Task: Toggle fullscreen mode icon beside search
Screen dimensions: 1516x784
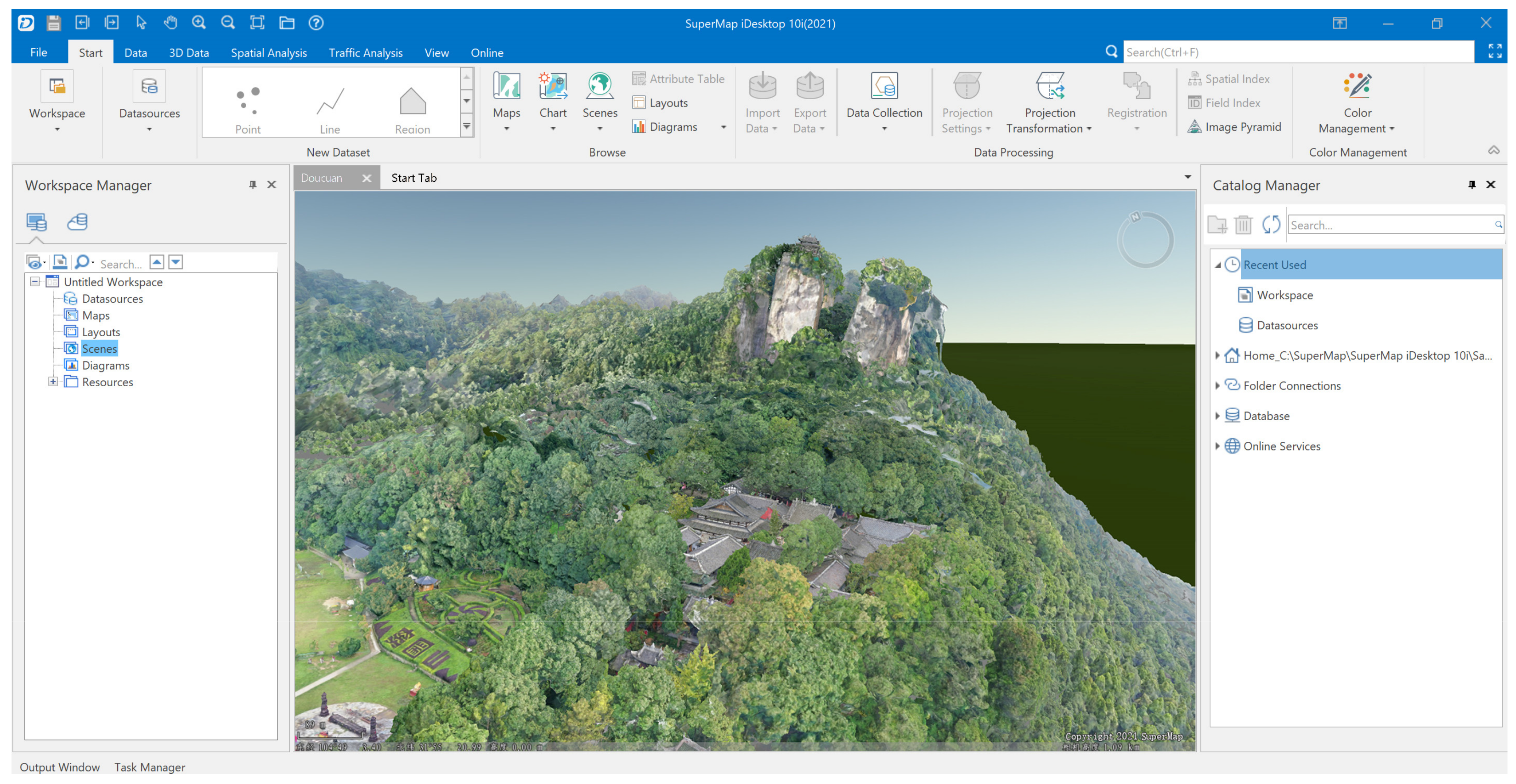Action: [1495, 51]
